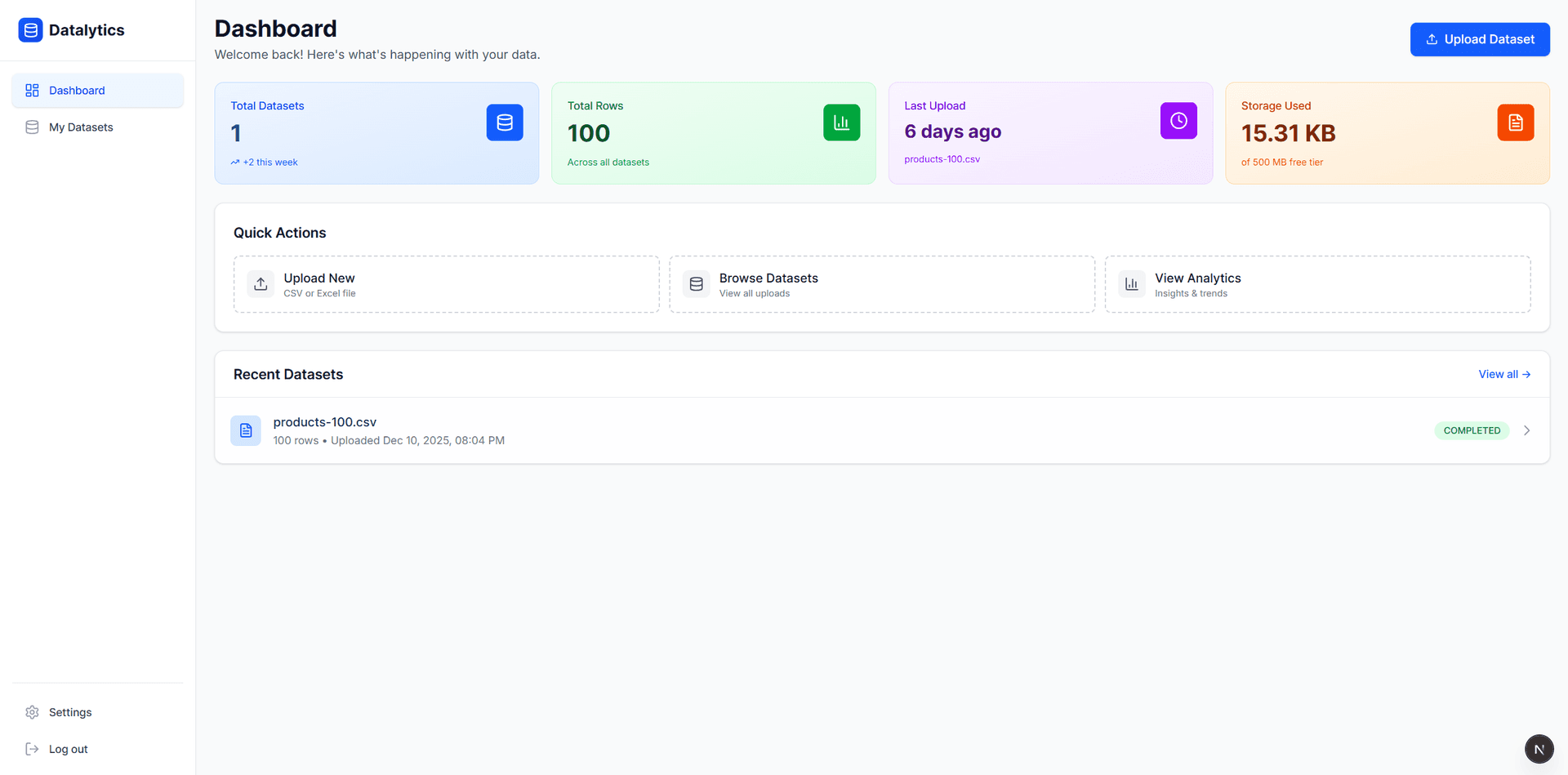
Task: Select the Dashboard grid icon in sidebar
Action: click(x=31, y=90)
